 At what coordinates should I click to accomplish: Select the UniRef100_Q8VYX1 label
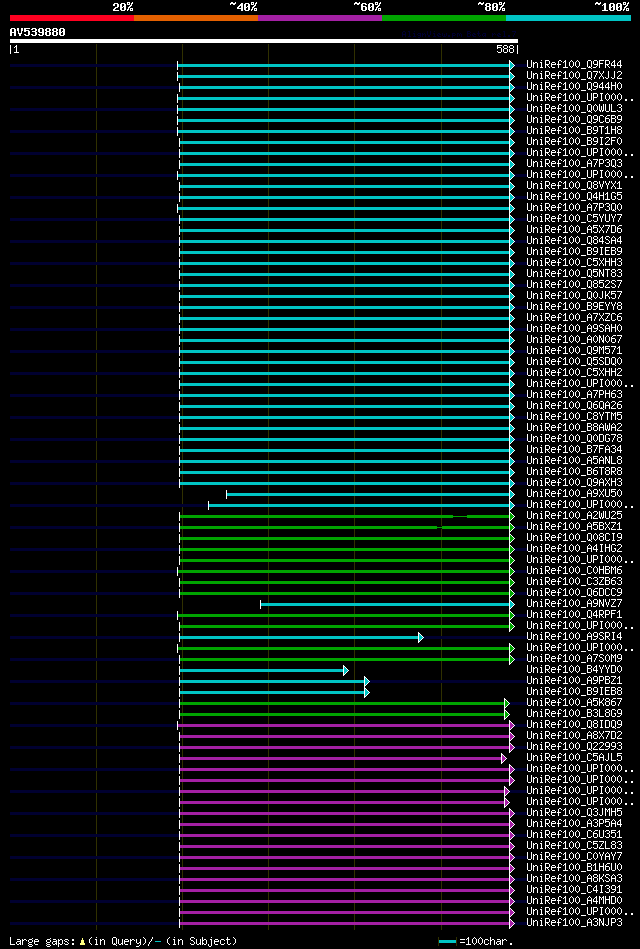coord(574,185)
